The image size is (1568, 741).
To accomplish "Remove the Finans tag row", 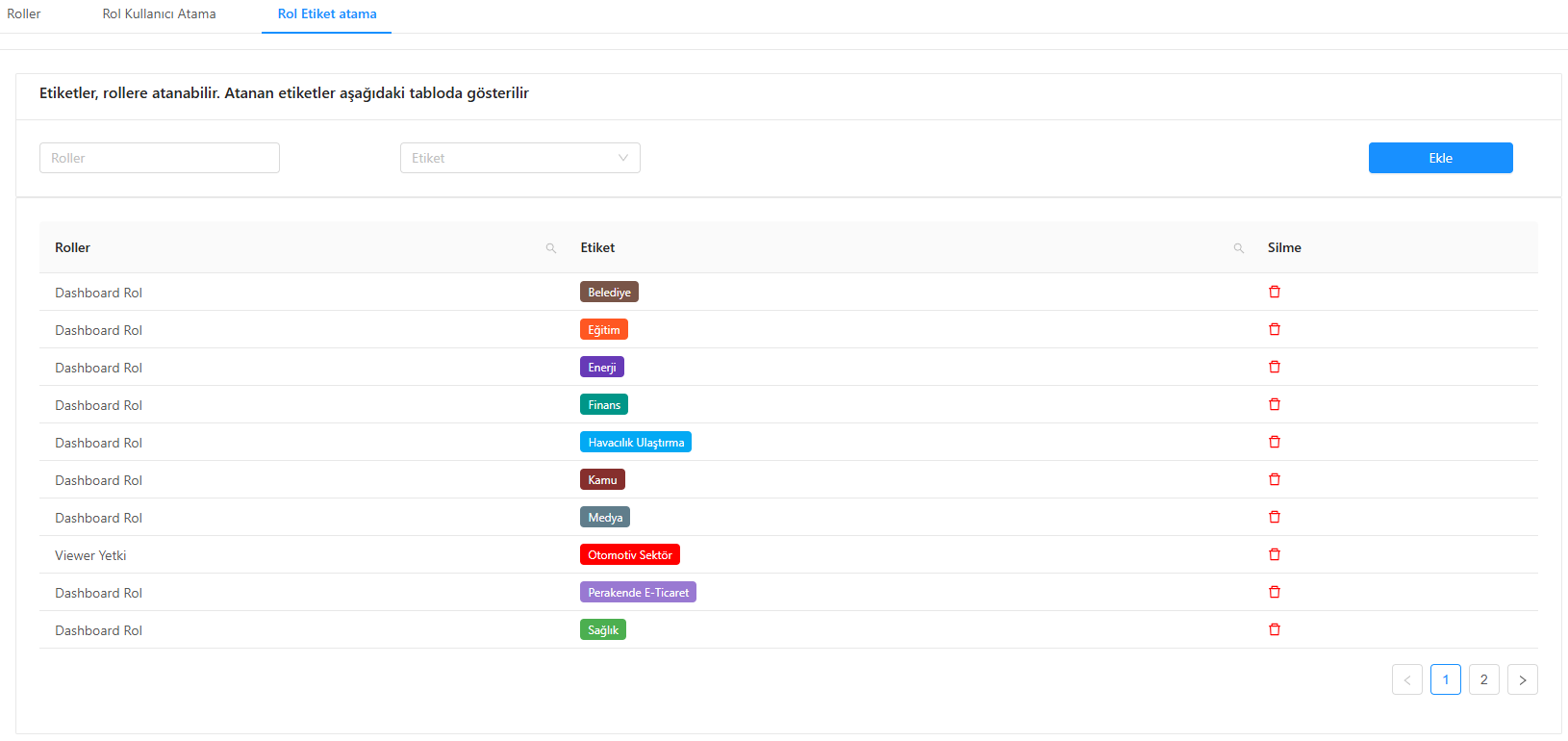I will 1274,404.
